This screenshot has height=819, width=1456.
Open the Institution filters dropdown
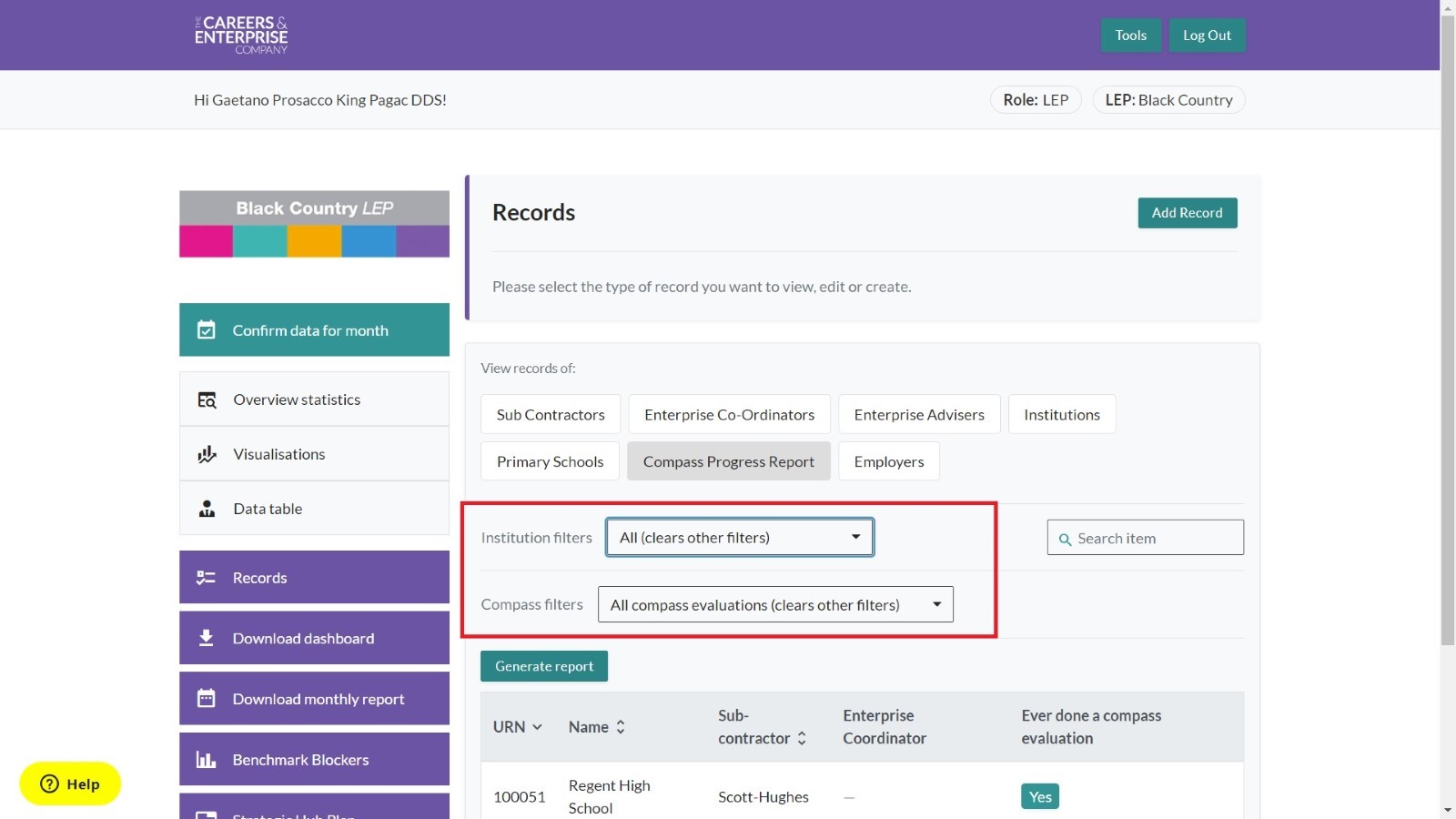(739, 538)
